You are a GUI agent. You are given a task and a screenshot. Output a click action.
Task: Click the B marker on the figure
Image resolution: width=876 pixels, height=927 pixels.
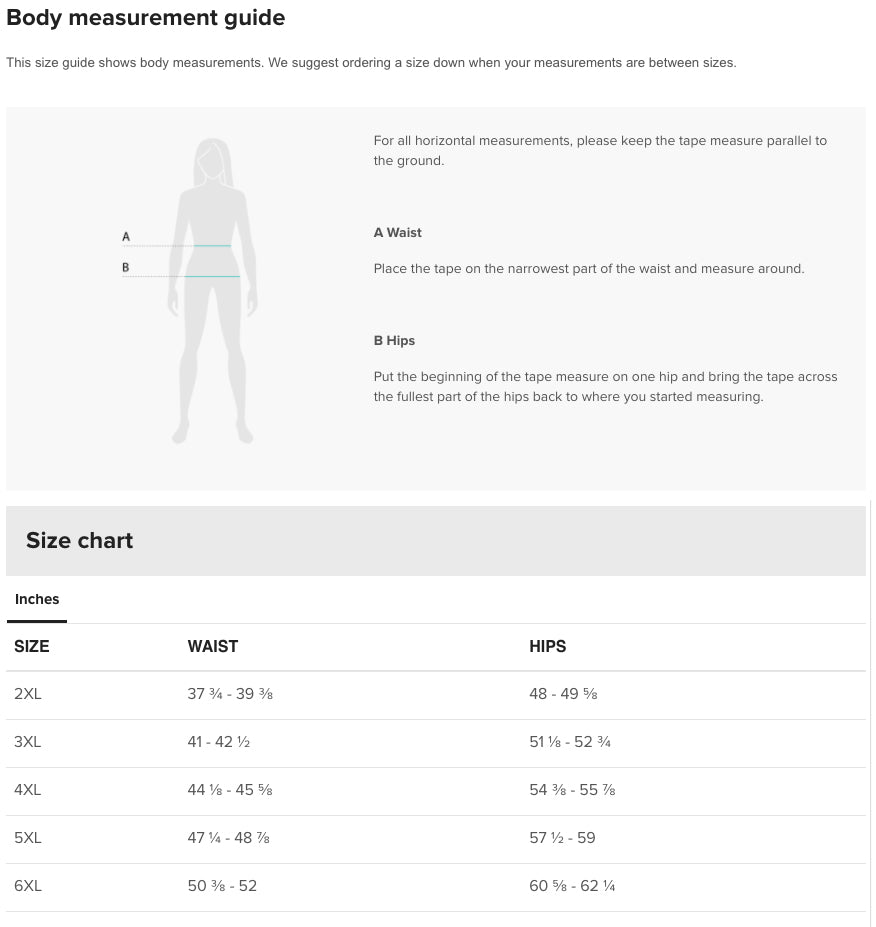126,268
